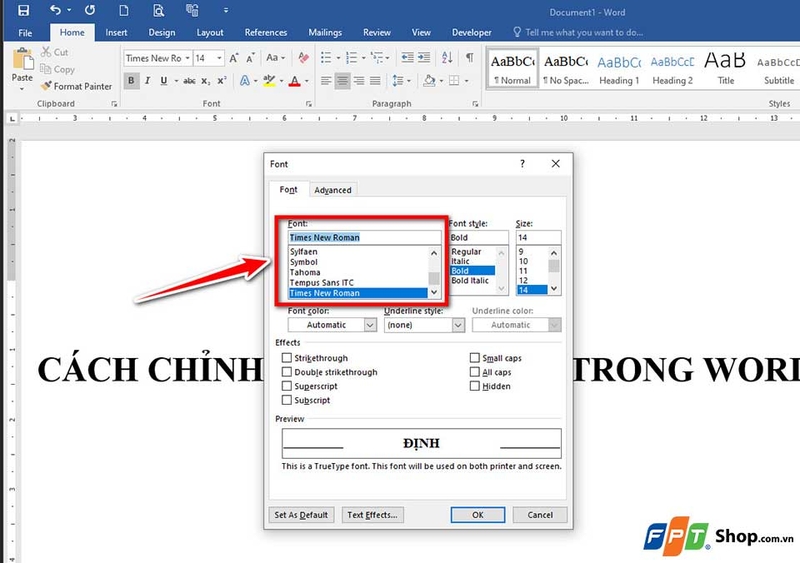Expand the Underline style dropdown
This screenshot has height=563, width=800.
458,325
